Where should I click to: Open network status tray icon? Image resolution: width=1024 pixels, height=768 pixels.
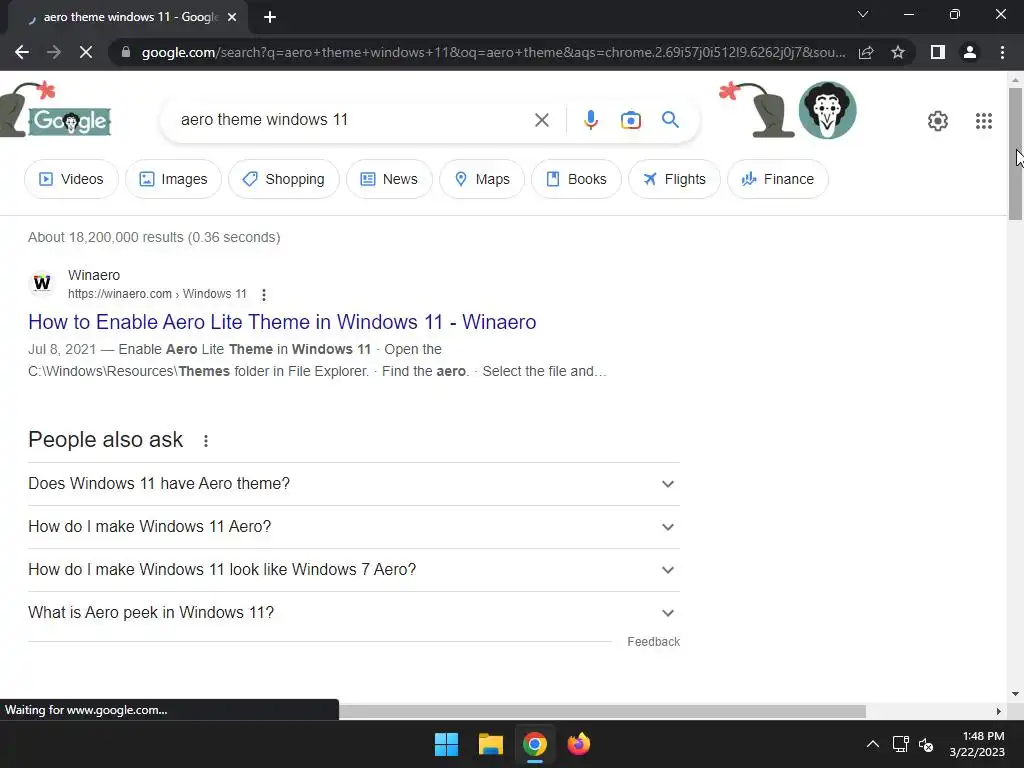pos(901,744)
